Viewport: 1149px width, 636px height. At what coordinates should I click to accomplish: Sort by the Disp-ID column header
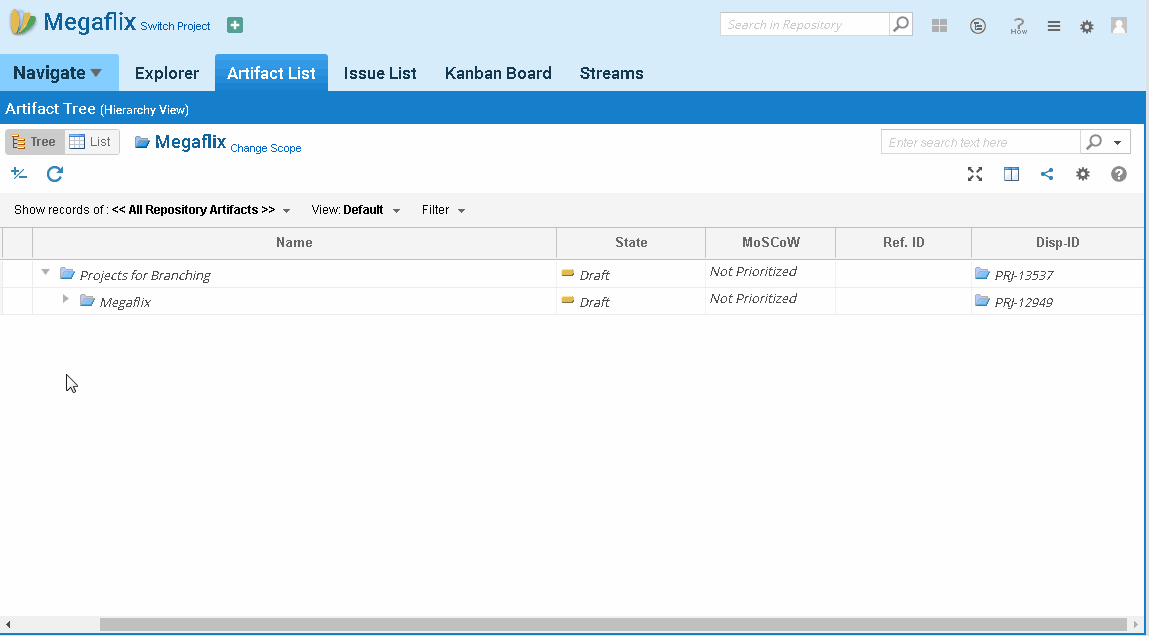click(1057, 243)
